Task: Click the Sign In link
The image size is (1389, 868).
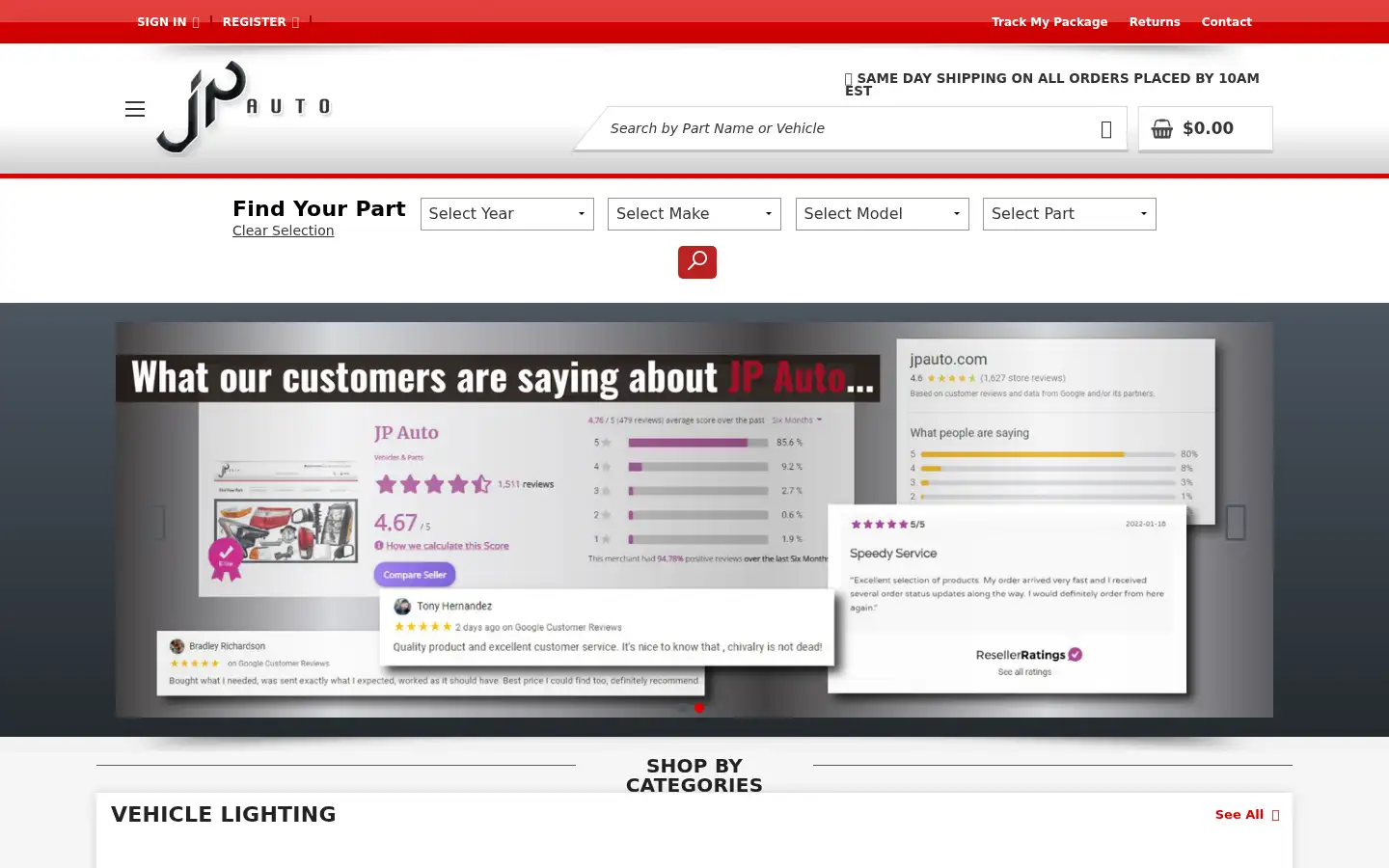Action: (168, 22)
